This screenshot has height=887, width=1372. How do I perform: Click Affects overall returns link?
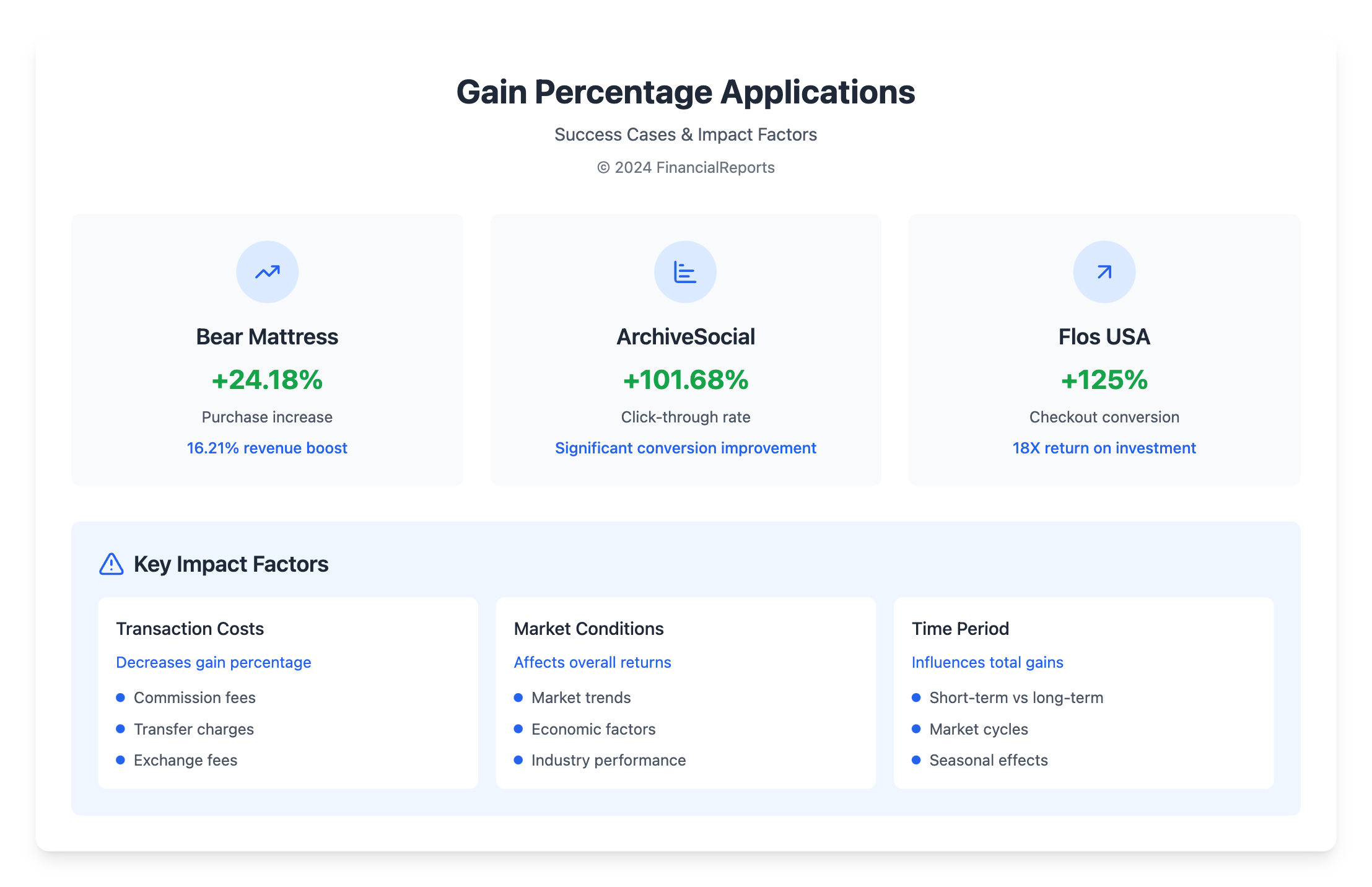[x=592, y=662]
